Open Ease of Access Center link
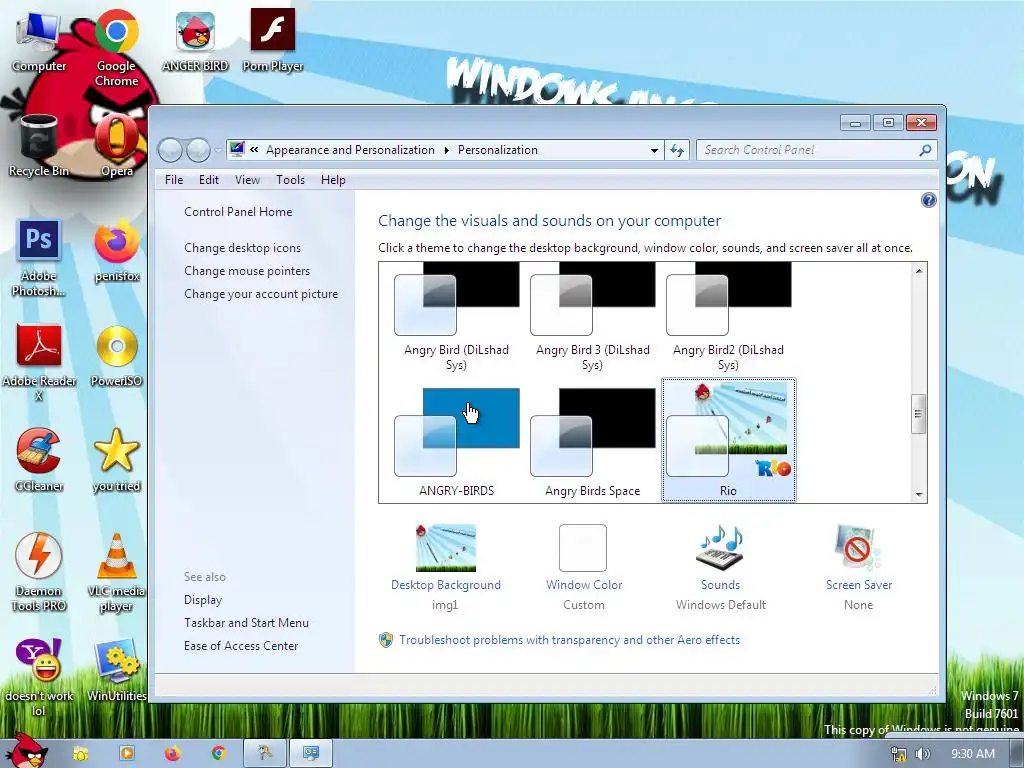The width and height of the screenshot is (1024, 768). 241,645
